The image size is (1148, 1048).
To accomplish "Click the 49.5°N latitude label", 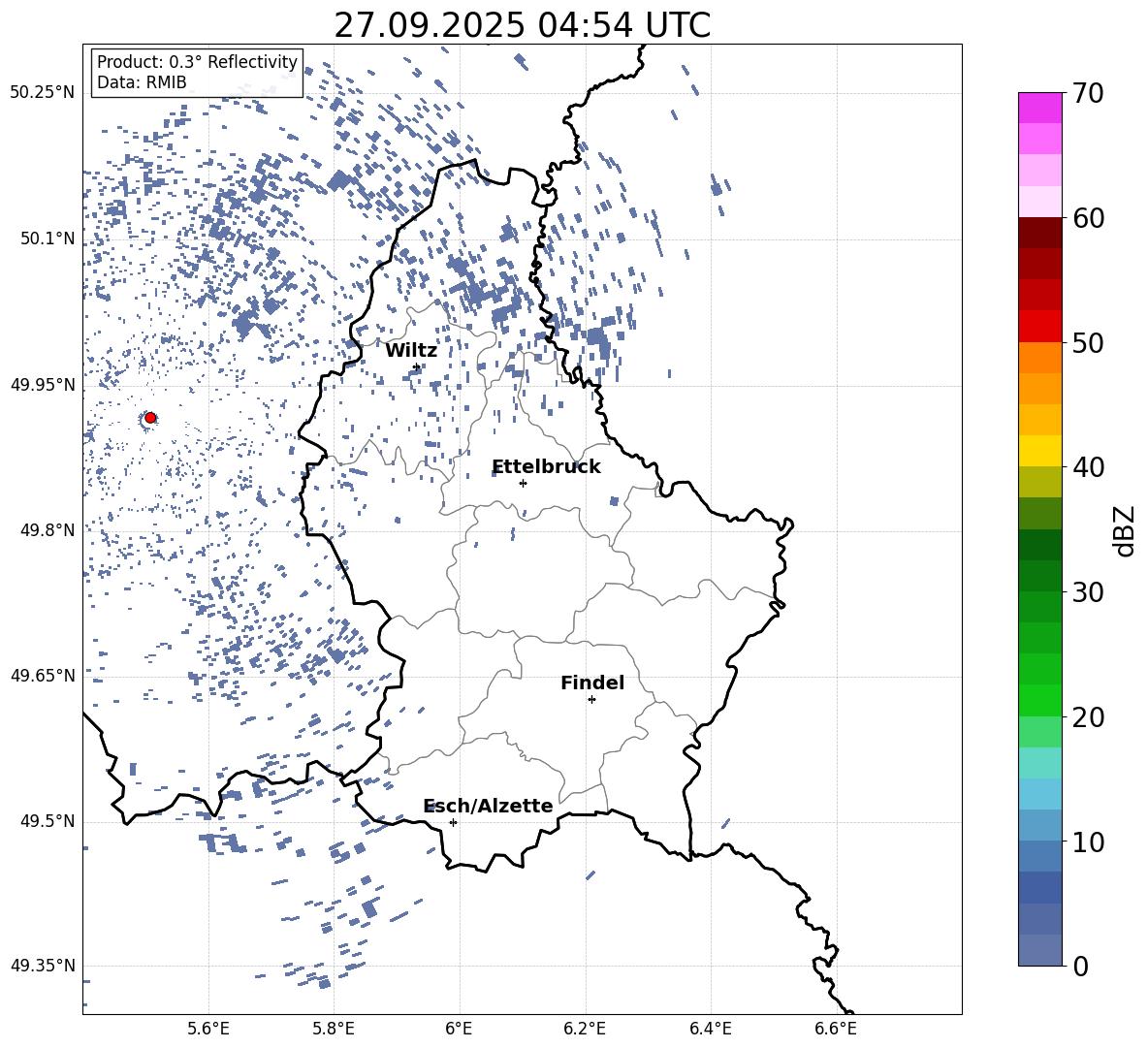I will [48, 820].
